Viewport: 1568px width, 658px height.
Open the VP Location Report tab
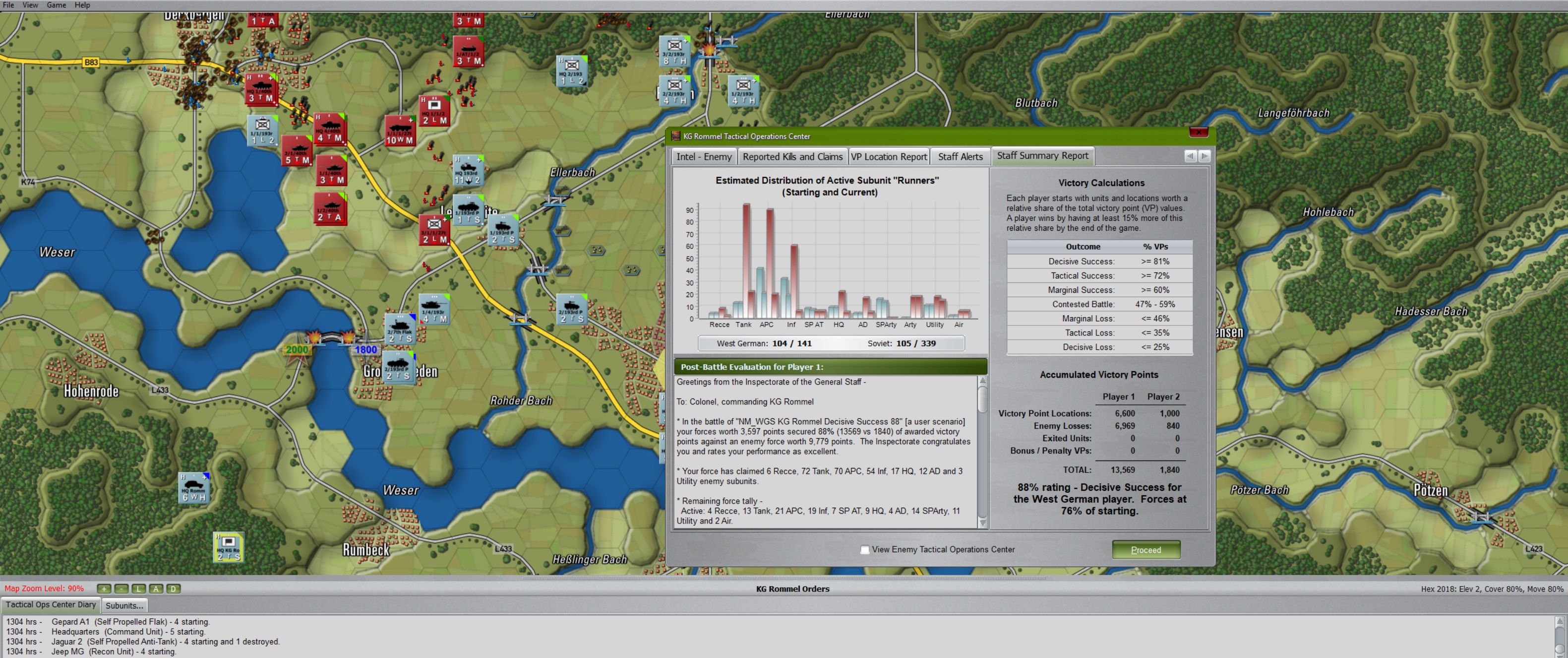pyautogui.click(x=889, y=157)
